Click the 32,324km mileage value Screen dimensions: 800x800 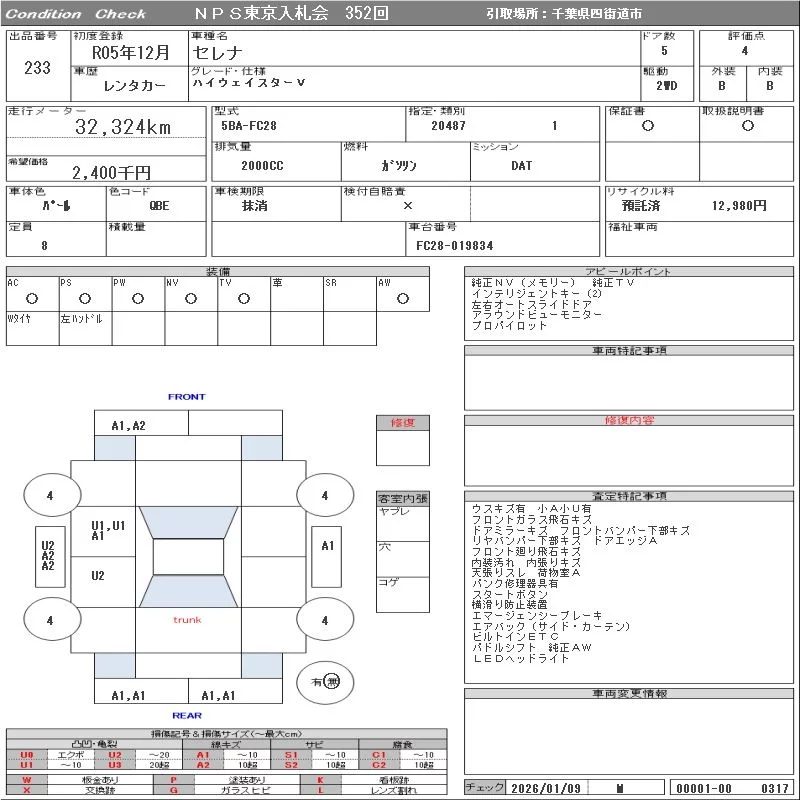coord(123,127)
